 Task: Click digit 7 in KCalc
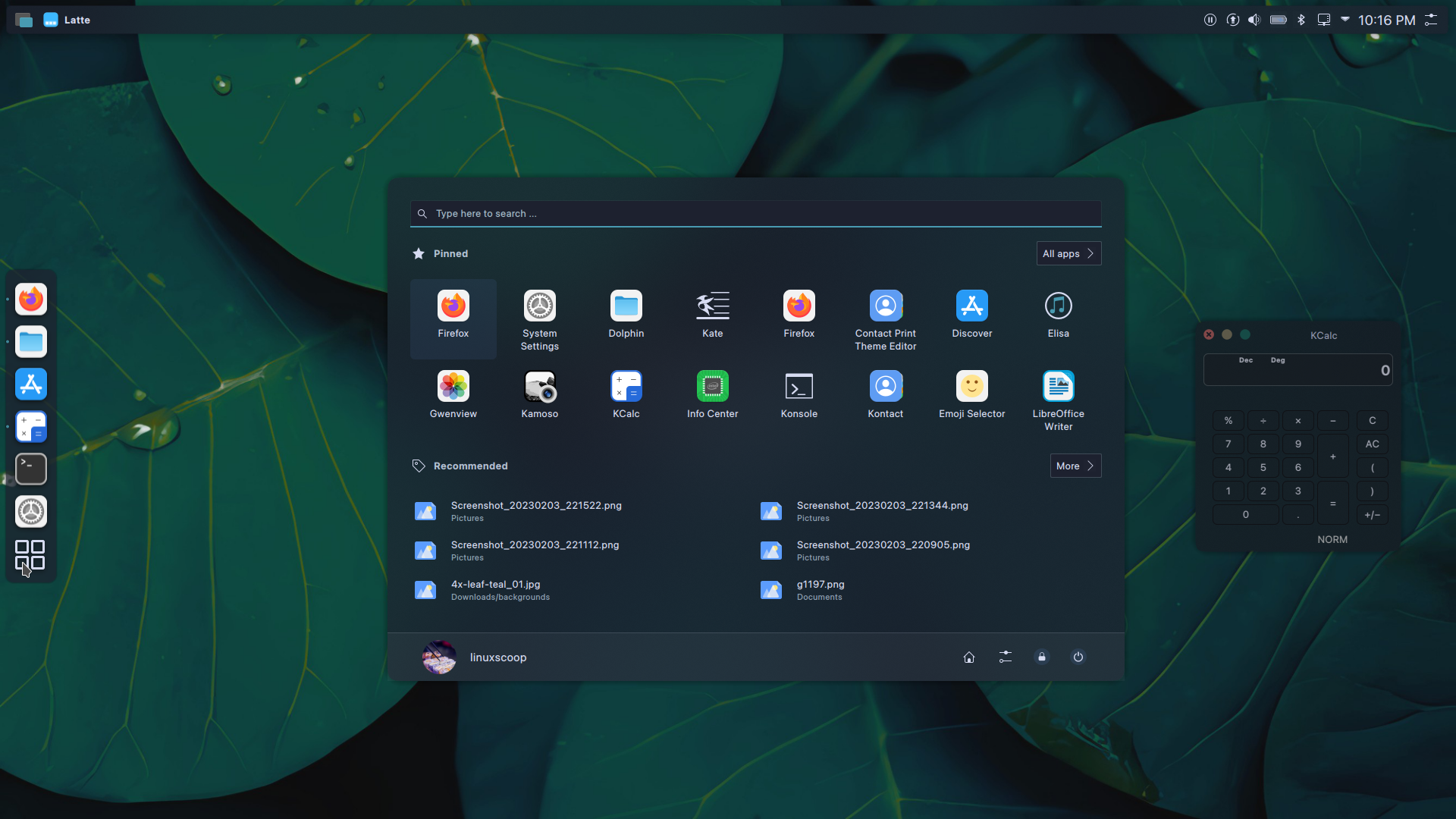[1228, 444]
